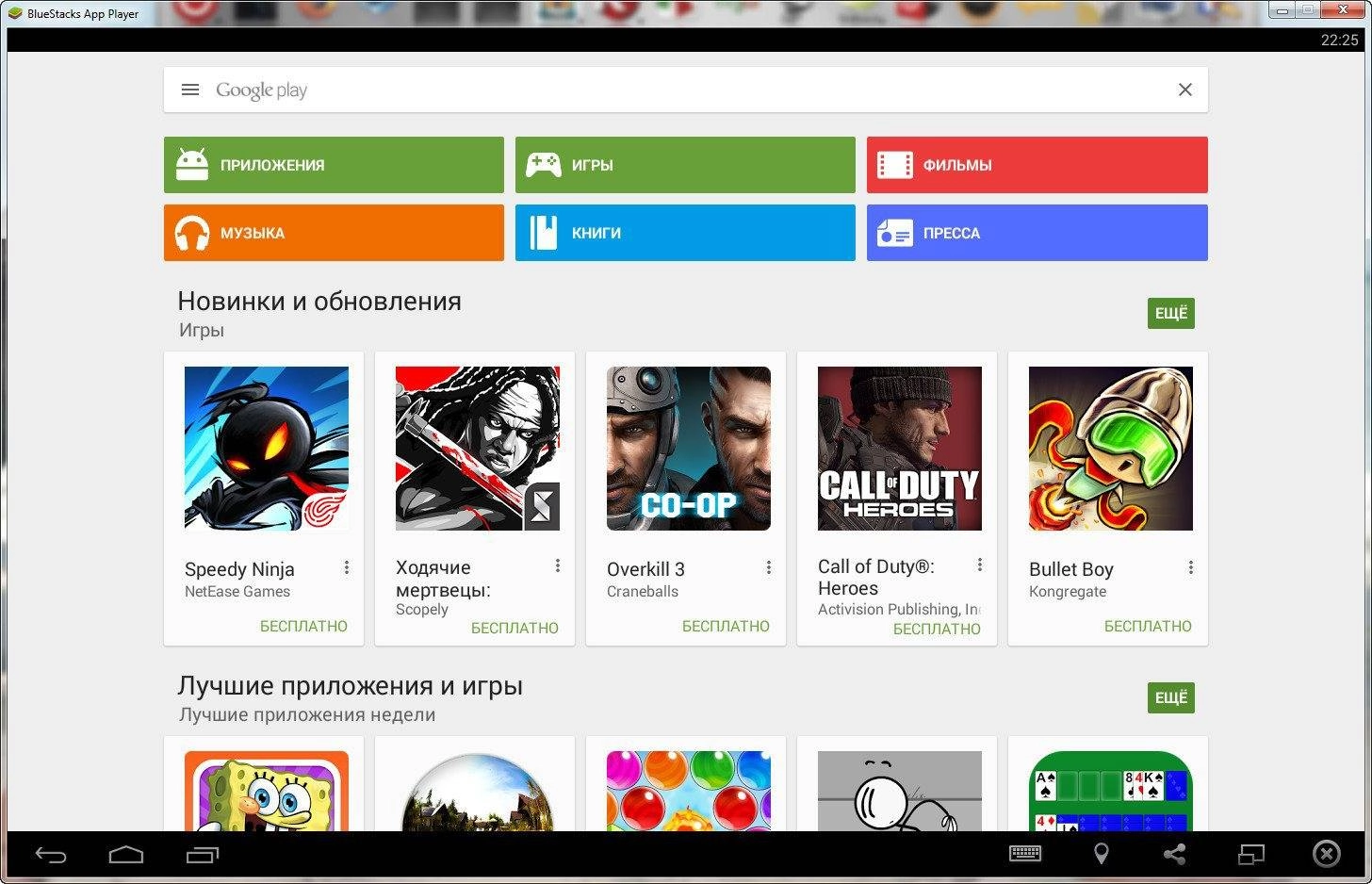This screenshot has height=884, width=1372.
Task: Open overflow menu for Call of Duty Heroes
Action: [x=980, y=565]
